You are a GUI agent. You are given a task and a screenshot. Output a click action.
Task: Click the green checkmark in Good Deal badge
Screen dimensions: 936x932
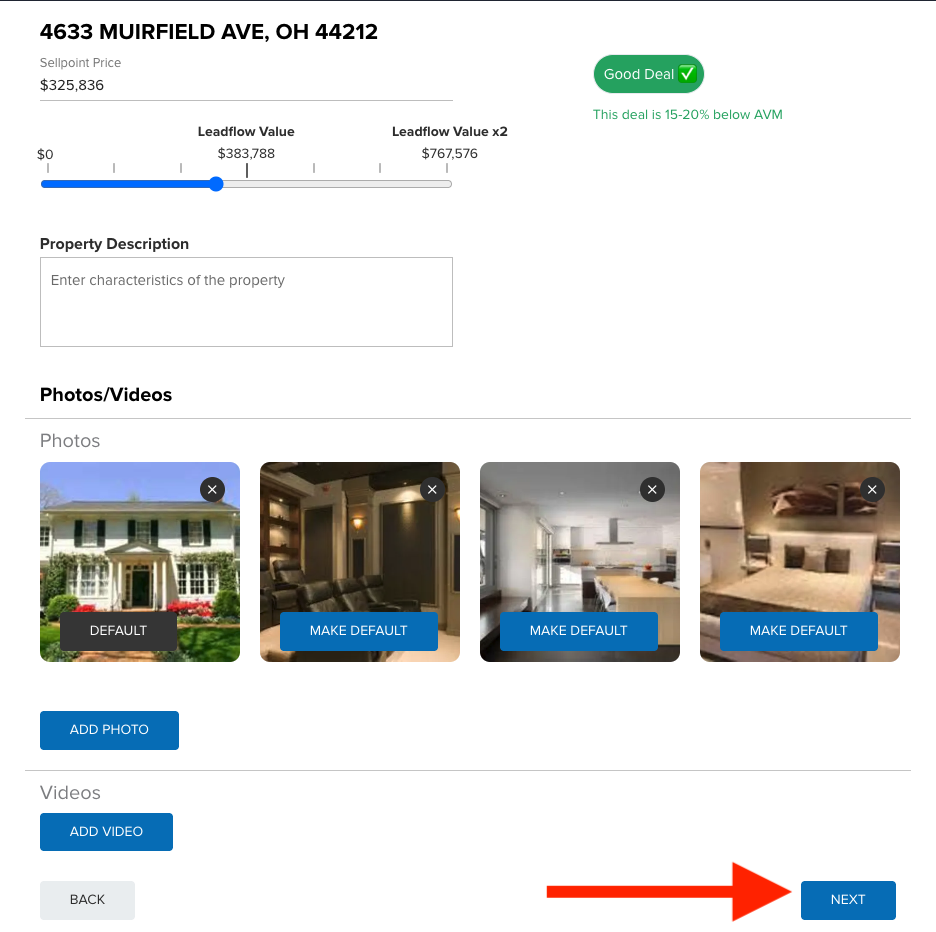(x=687, y=74)
